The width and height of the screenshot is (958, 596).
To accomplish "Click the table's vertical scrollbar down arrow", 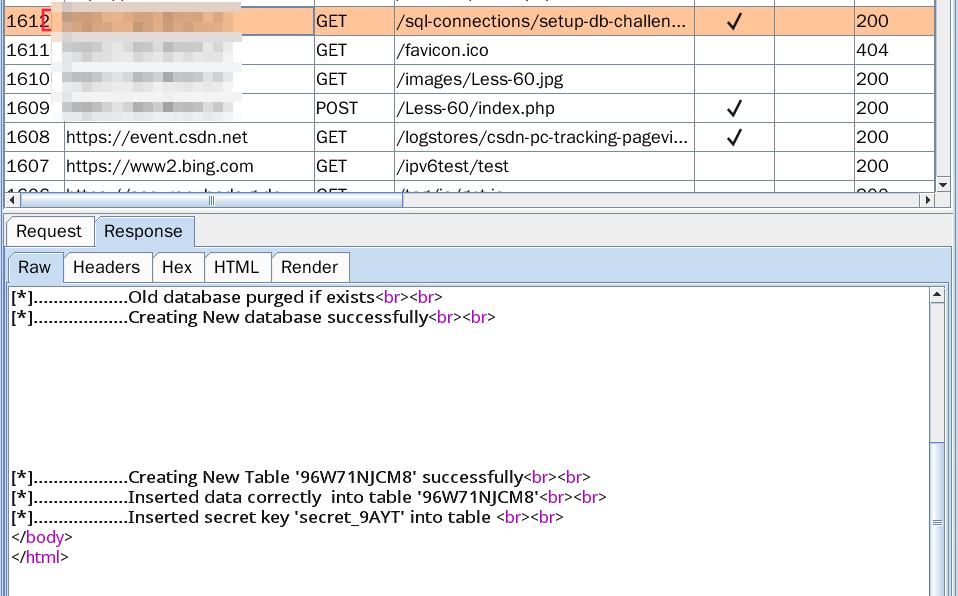I will (x=943, y=185).
